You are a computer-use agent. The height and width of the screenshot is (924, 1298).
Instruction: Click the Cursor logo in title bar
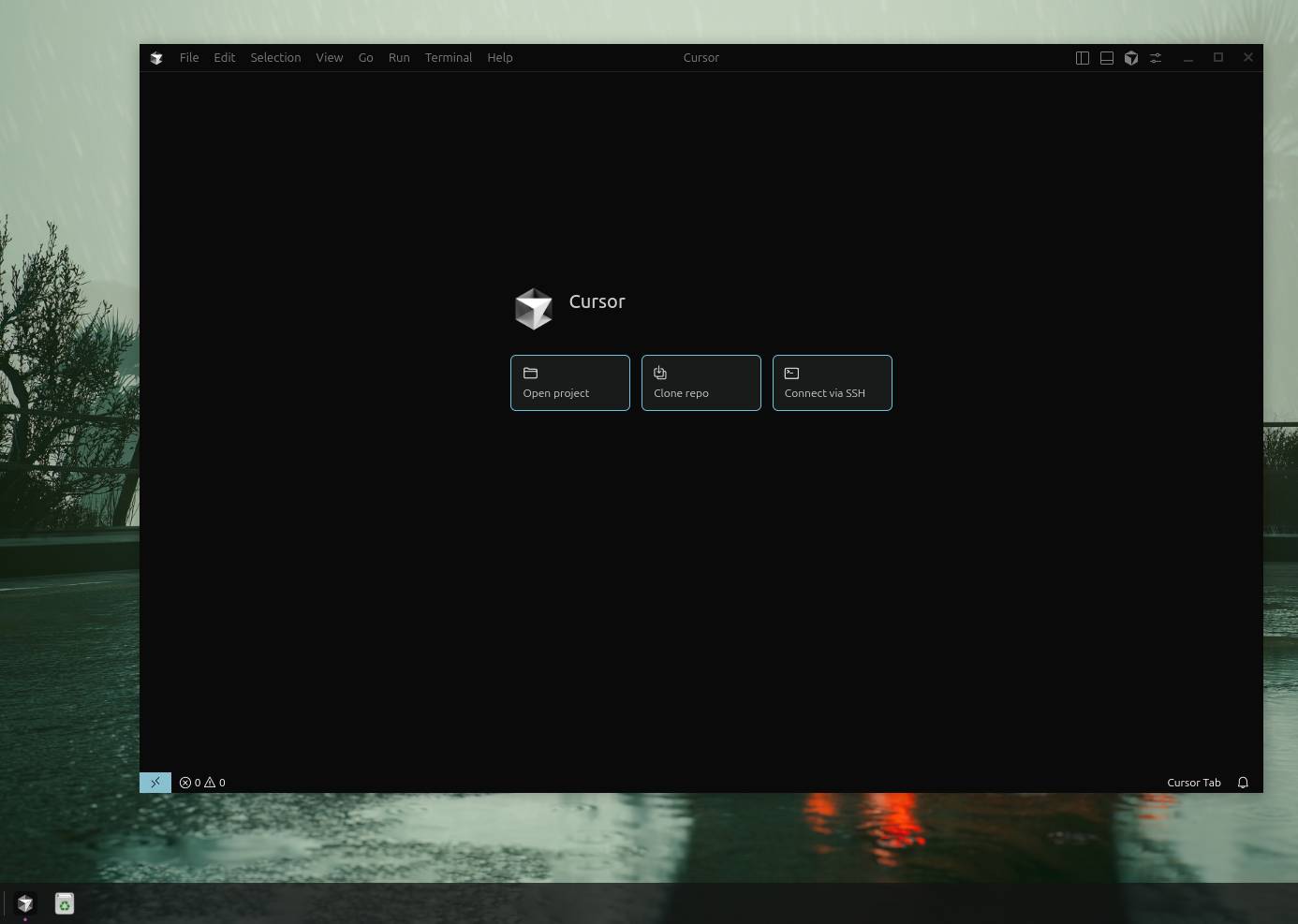[156, 58]
